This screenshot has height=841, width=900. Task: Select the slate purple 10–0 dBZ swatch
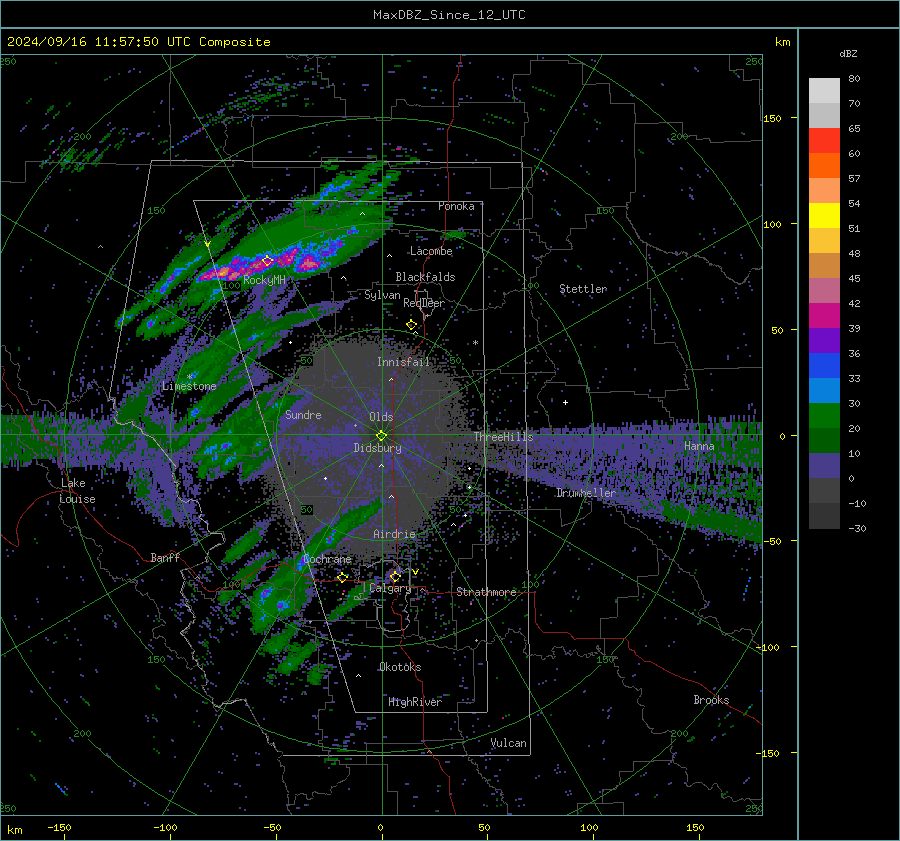[x=824, y=465]
